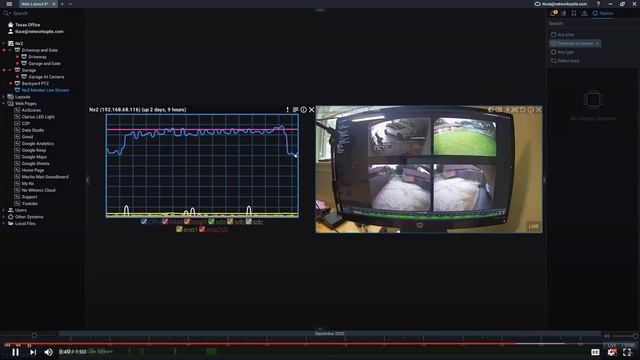Open the Support web page
The width and height of the screenshot is (640, 360).
pyautogui.click(x=29, y=197)
